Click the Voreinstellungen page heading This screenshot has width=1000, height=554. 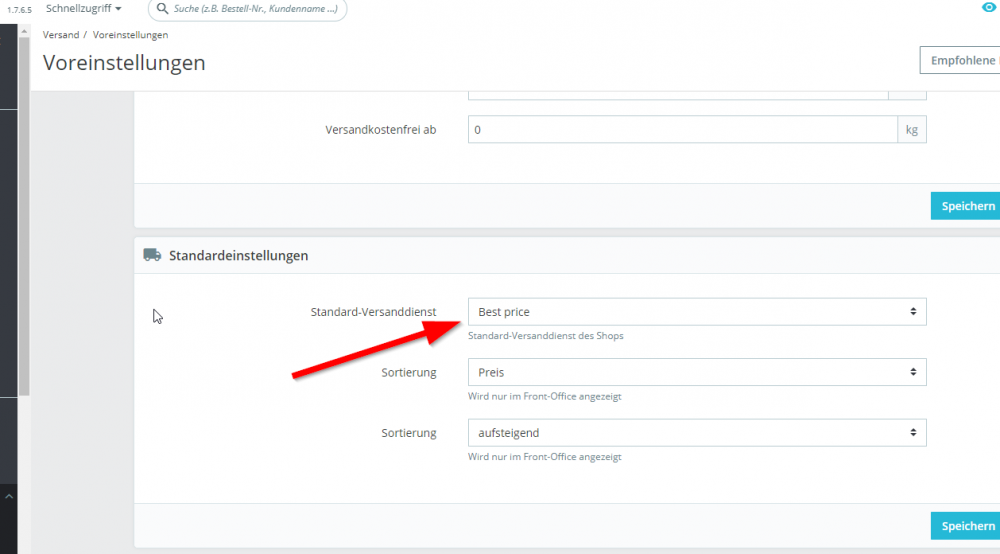[124, 62]
